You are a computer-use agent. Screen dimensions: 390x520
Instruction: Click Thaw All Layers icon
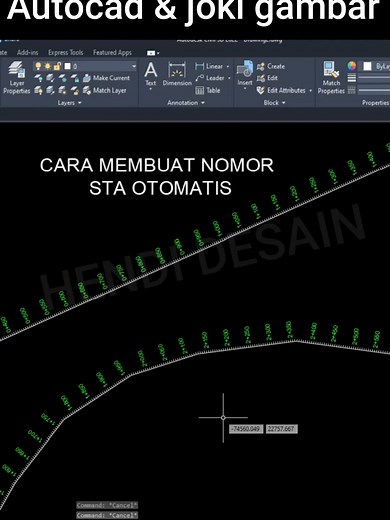(62, 90)
